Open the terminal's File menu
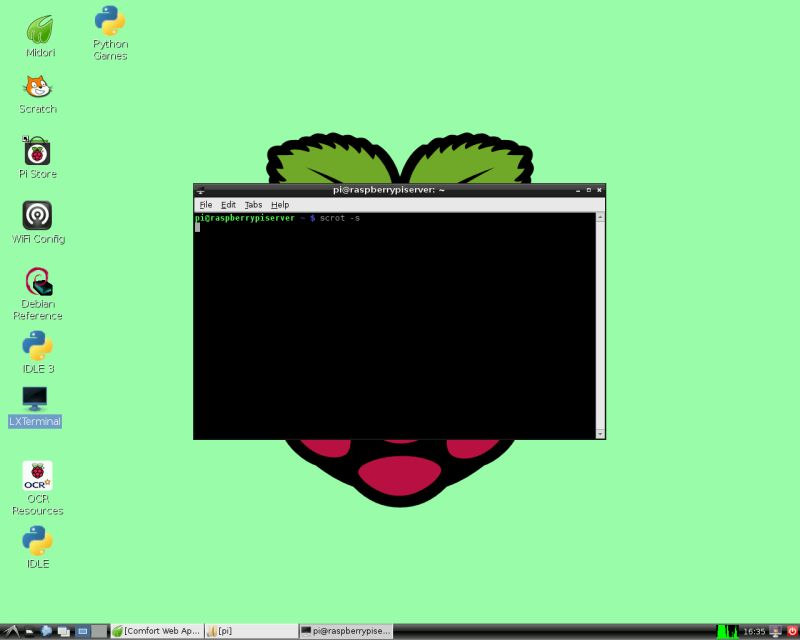The image size is (800, 640). click(205, 204)
